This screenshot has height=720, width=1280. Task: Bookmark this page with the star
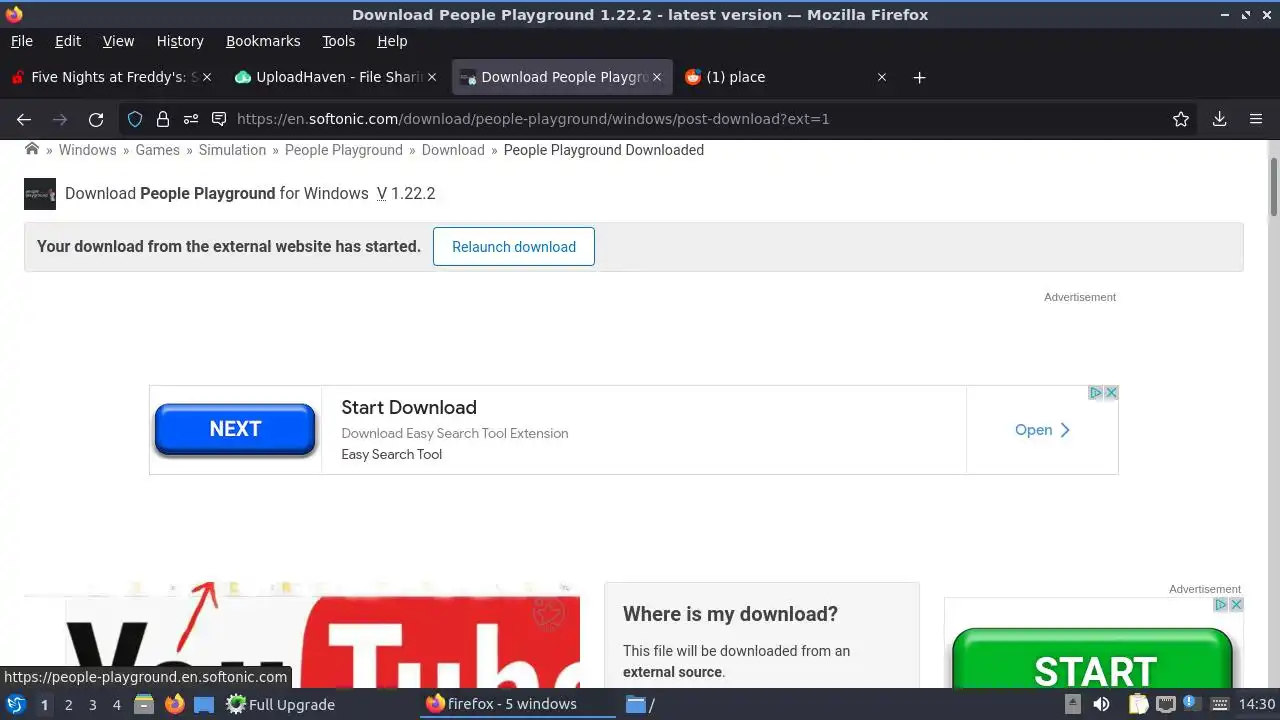point(1181,119)
